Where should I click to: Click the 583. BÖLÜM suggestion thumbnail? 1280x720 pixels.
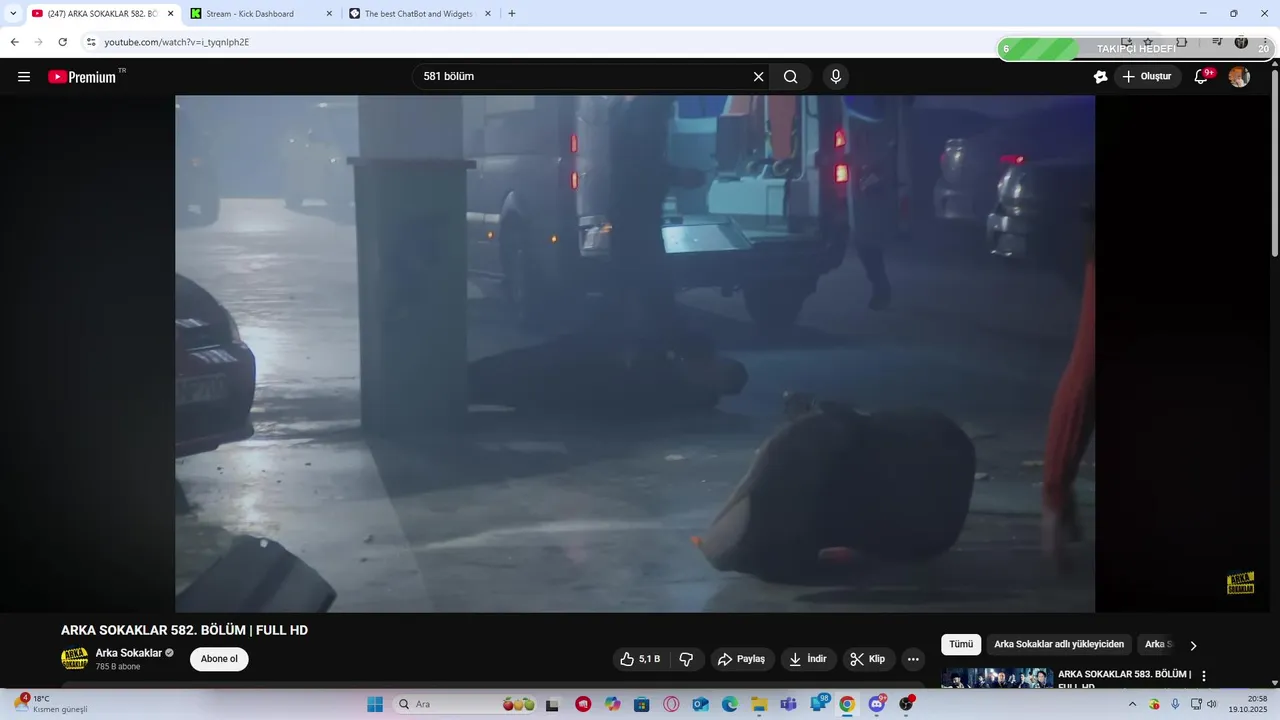(997, 679)
